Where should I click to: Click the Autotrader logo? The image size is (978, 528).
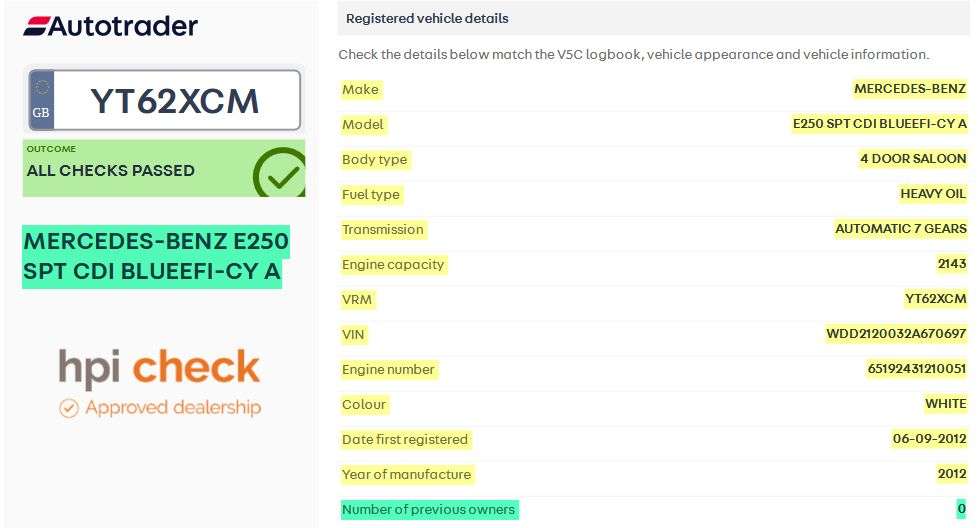[110, 26]
